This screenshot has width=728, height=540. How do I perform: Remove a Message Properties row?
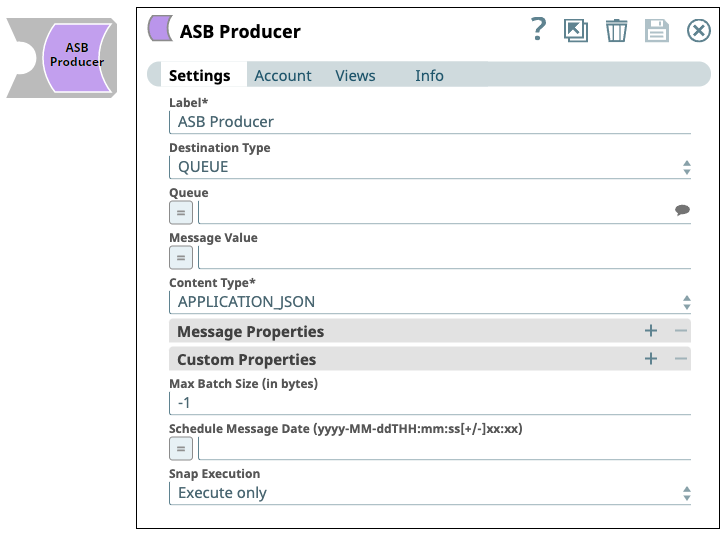[681, 331]
